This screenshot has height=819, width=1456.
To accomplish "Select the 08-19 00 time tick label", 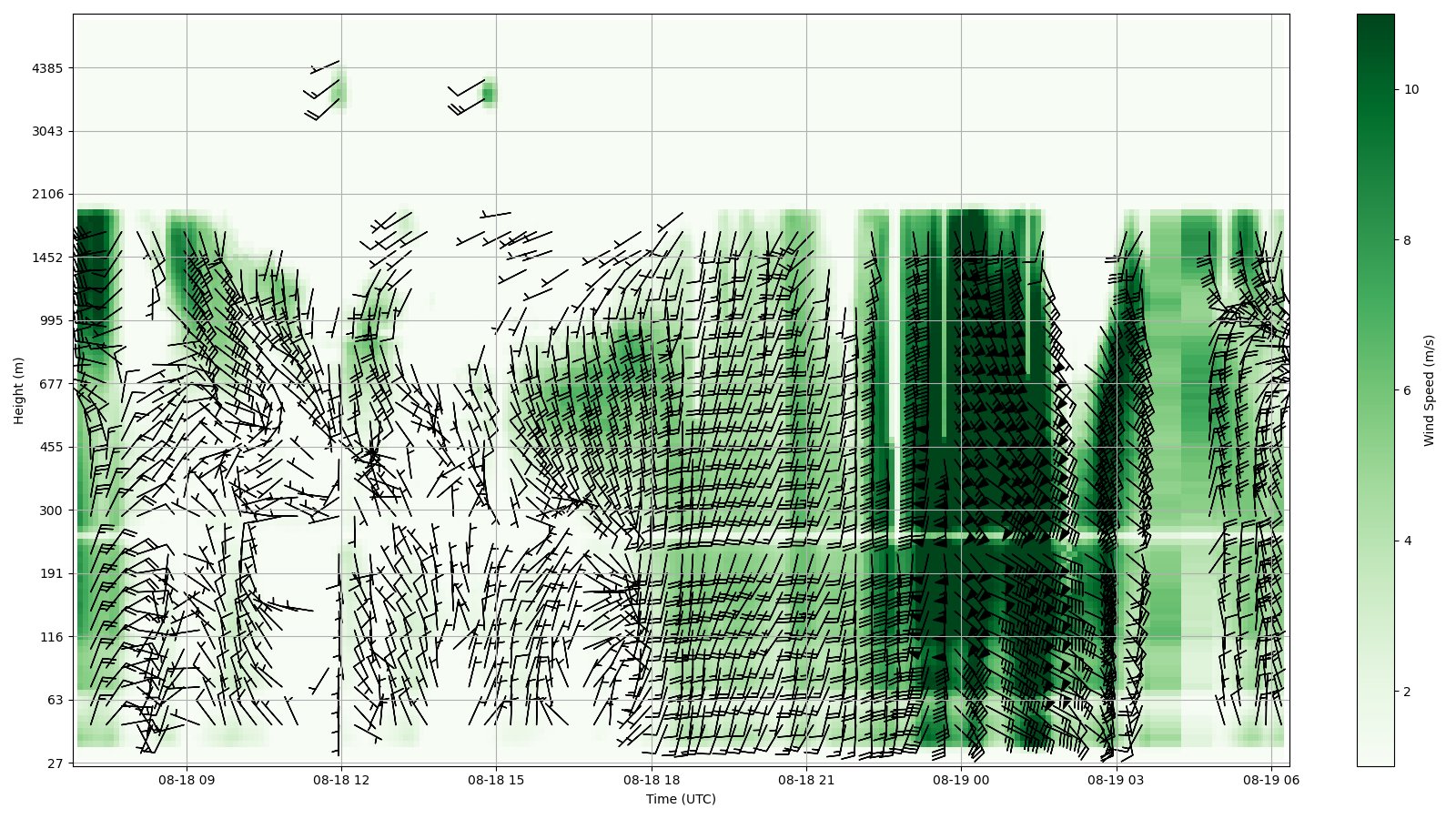I will coord(961,780).
